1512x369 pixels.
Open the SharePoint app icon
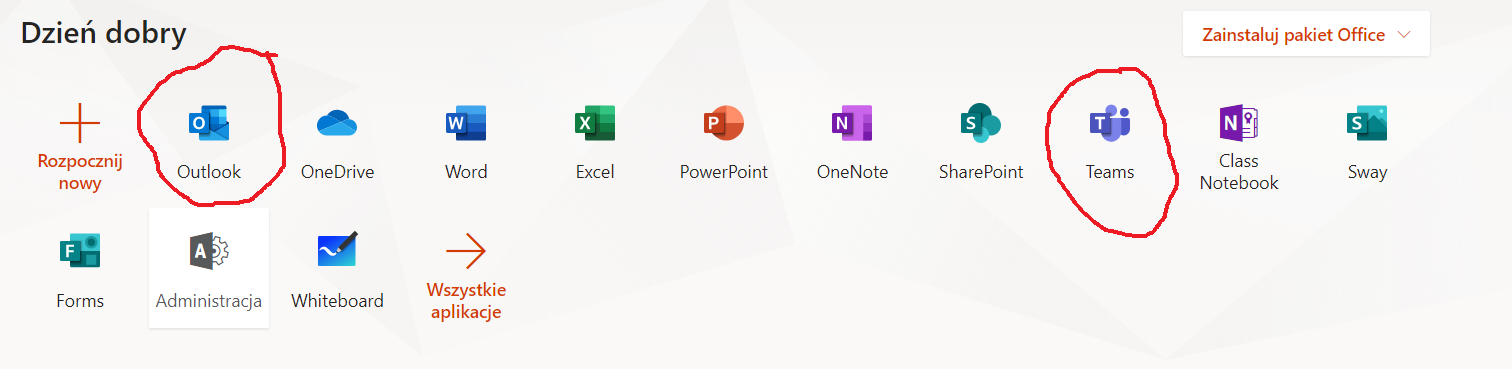click(x=981, y=123)
